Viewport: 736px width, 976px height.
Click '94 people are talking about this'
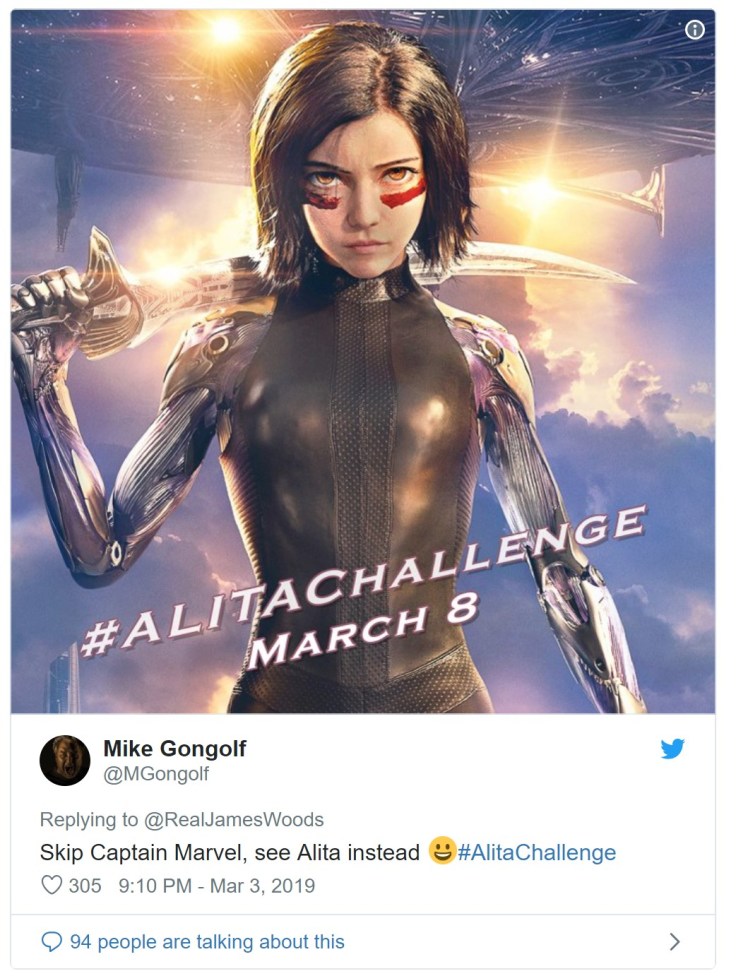click(207, 942)
